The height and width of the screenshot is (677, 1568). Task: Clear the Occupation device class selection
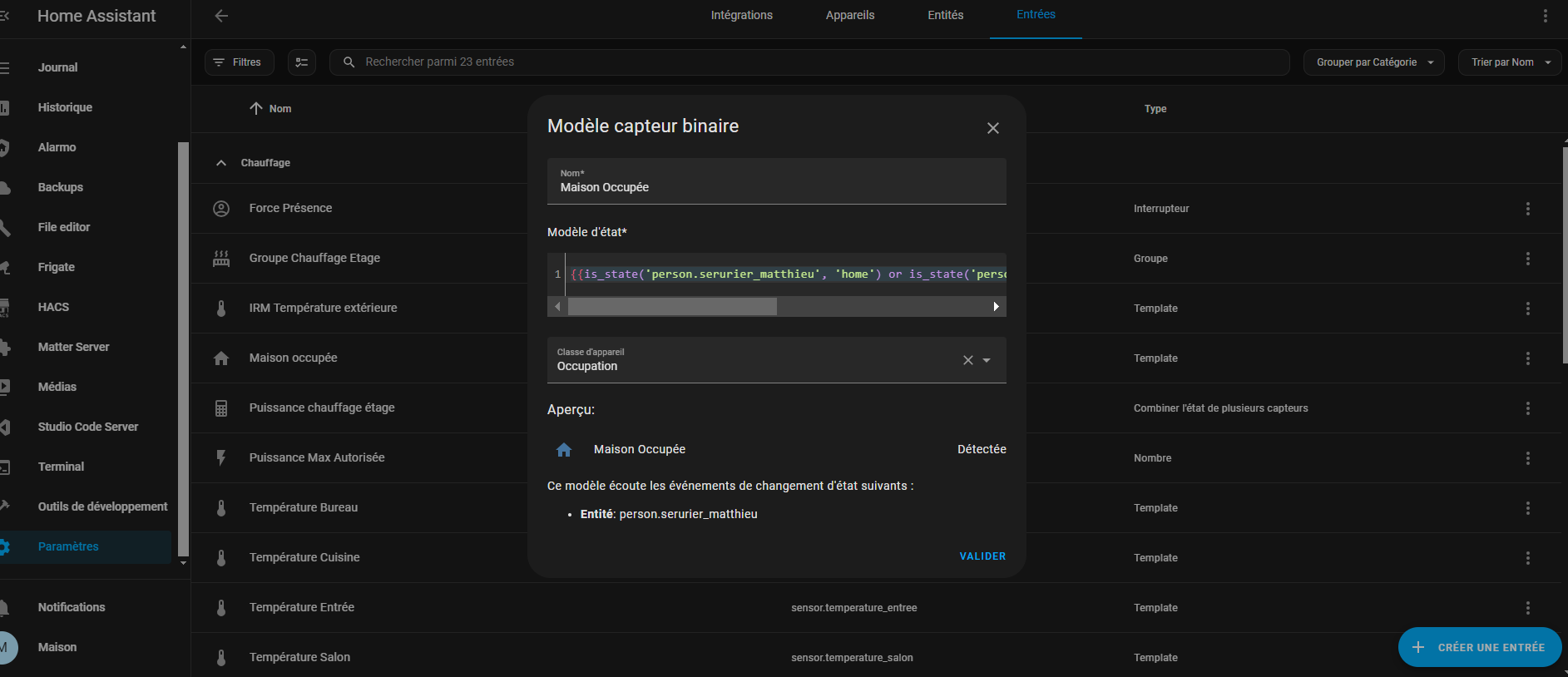[x=967, y=360]
